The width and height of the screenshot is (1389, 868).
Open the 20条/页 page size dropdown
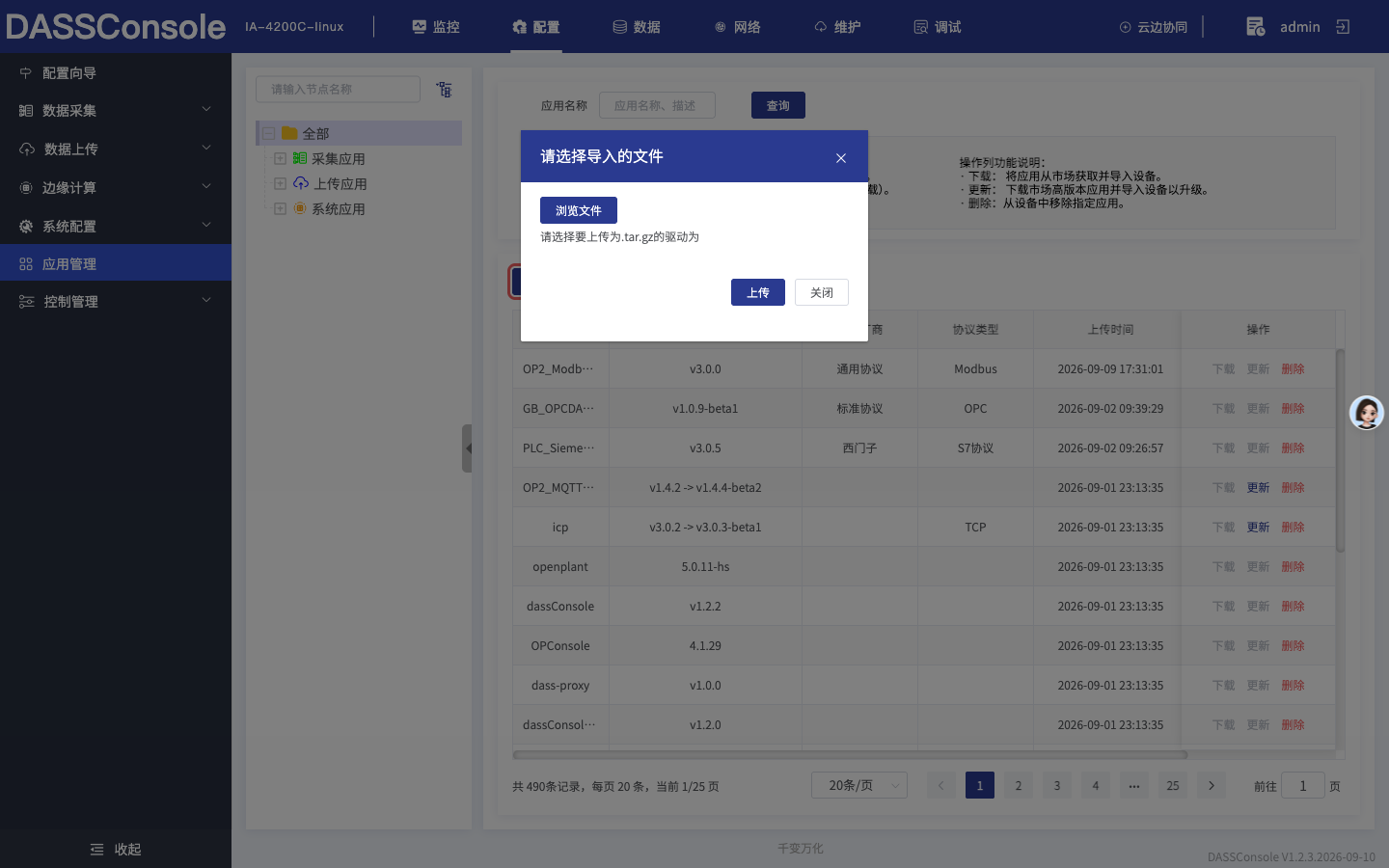click(859, 785)
